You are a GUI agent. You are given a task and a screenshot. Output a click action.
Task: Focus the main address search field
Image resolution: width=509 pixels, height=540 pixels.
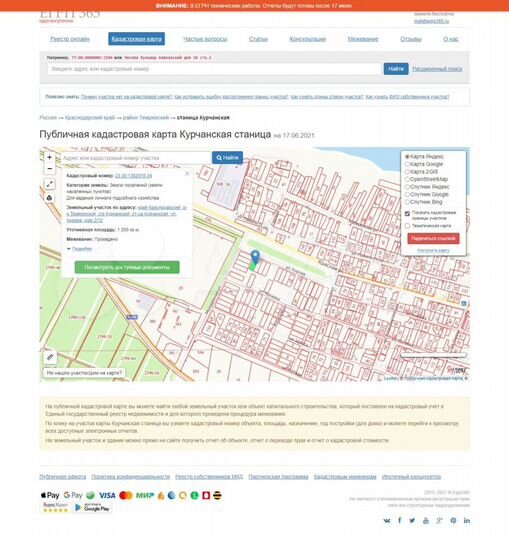click(214, 69)
